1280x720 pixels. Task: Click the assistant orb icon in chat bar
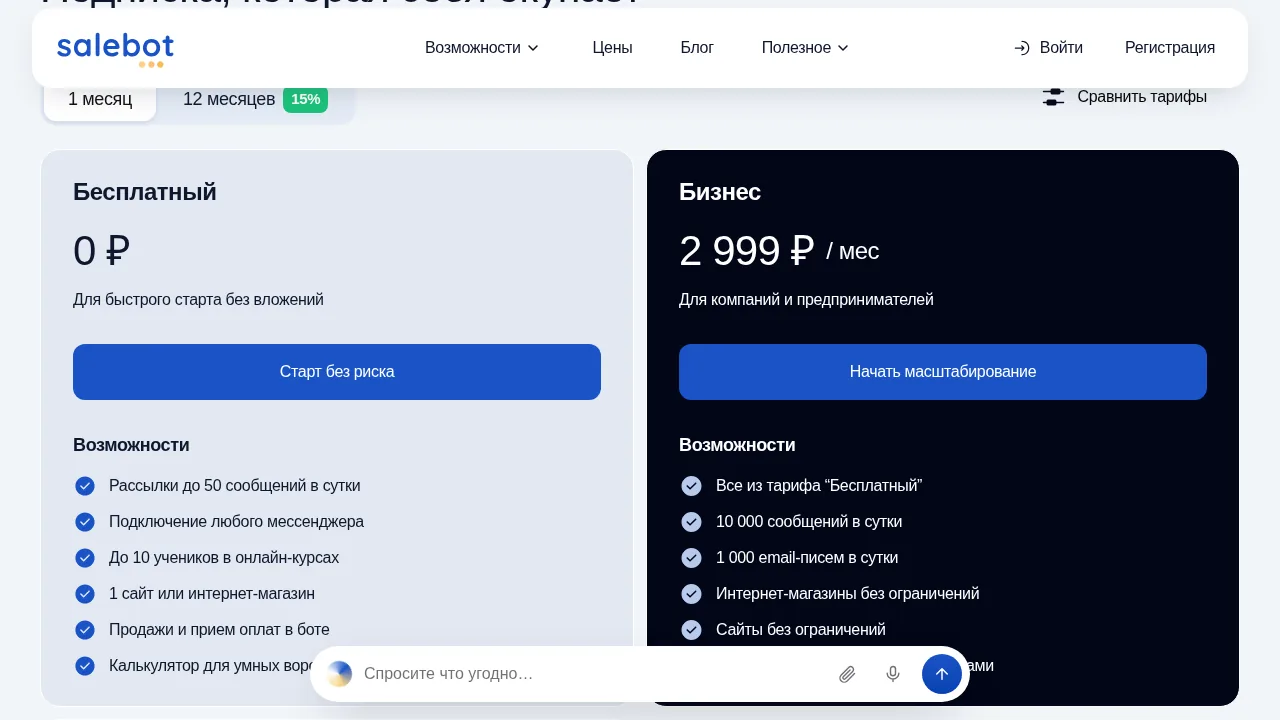(x=340, y=674)
